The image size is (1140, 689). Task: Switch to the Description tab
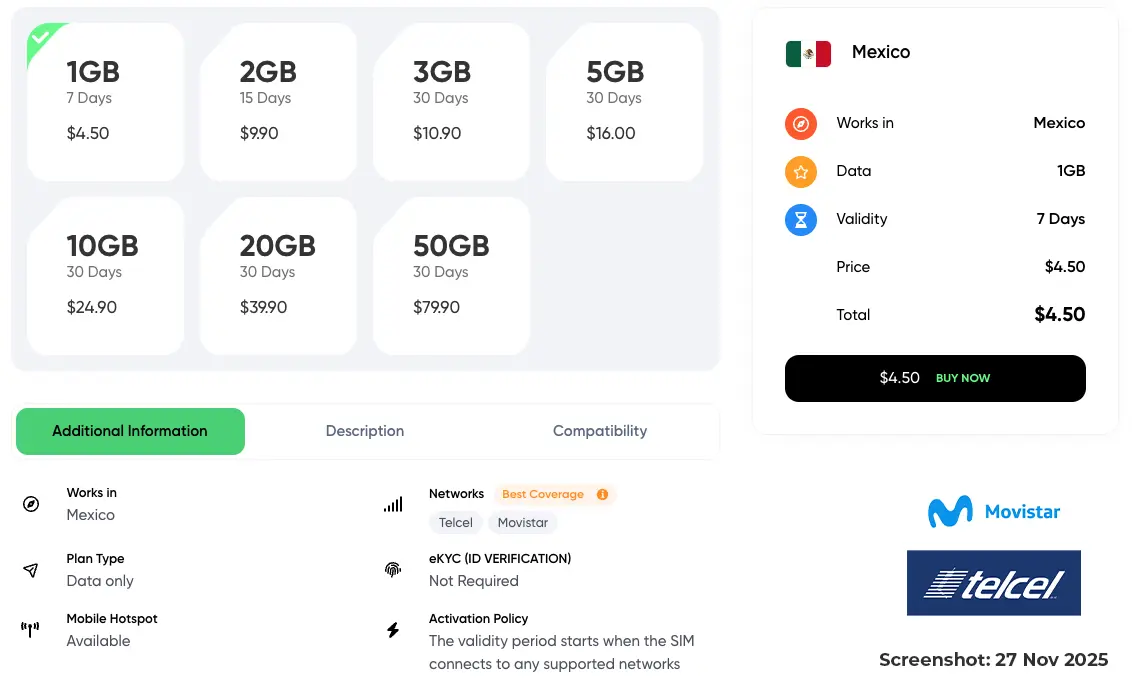[x=365, y=432]
